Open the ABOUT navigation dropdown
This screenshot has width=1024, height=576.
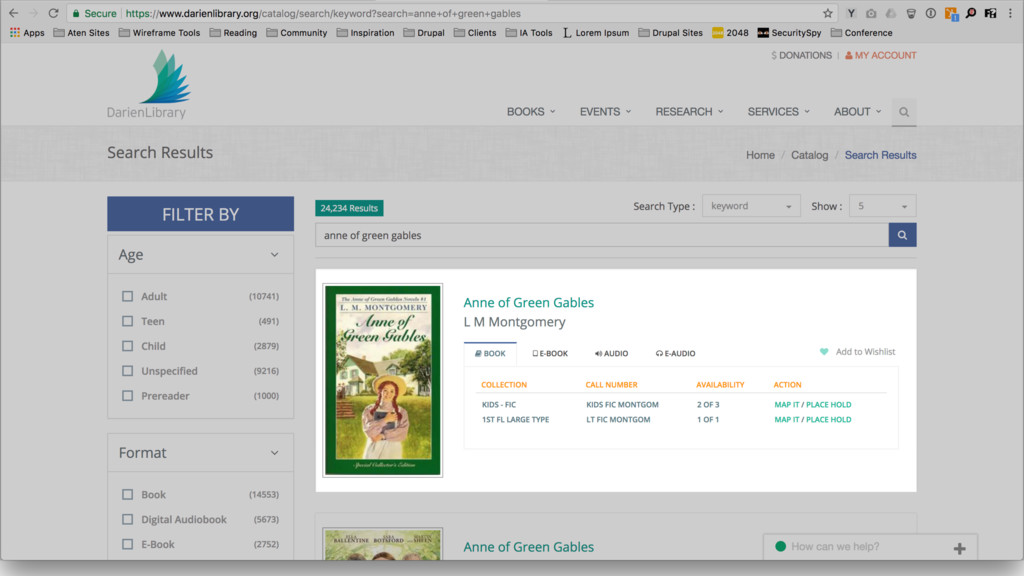[857, 112]
